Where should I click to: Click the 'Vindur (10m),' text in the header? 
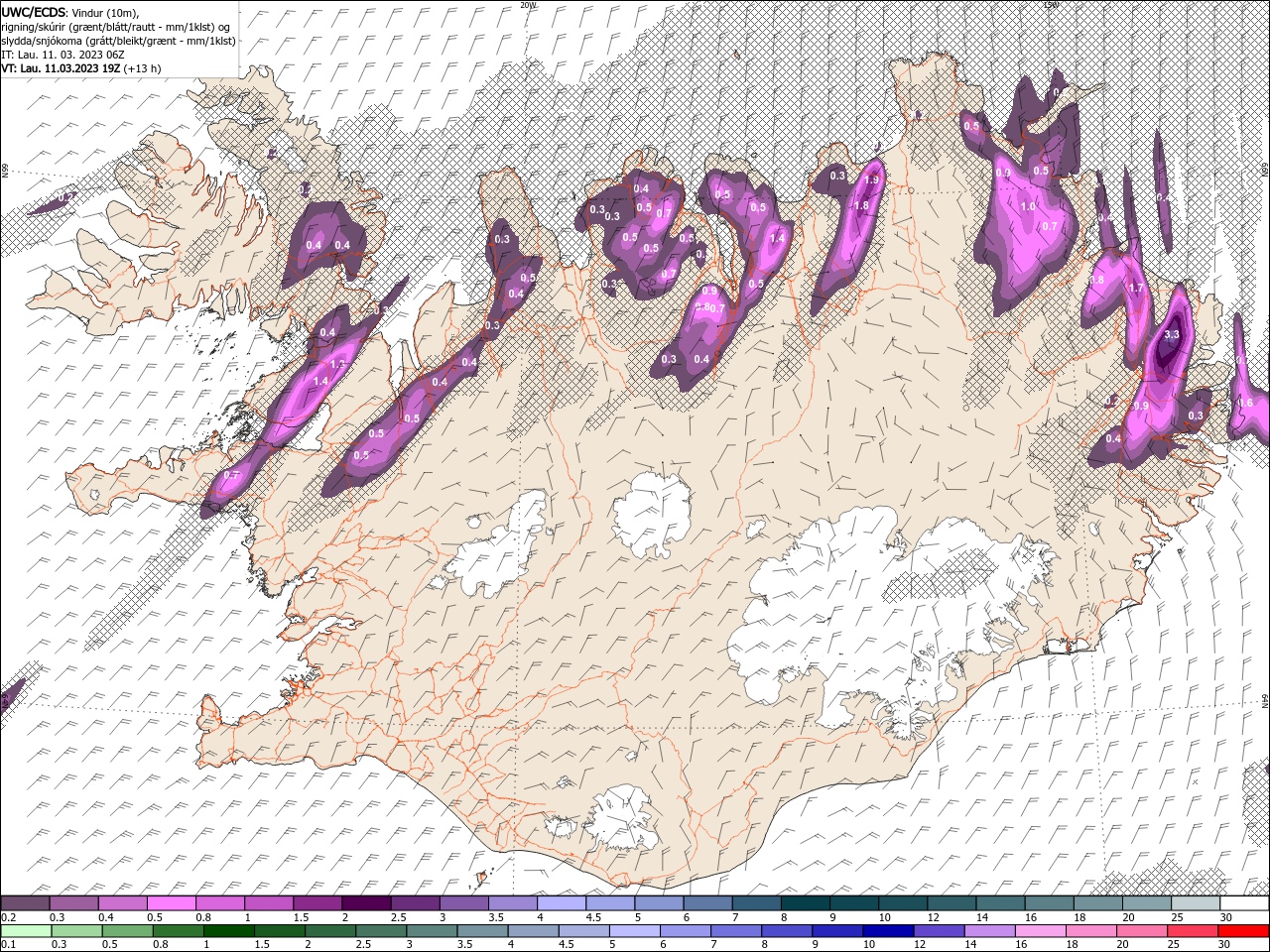click(x=106, y=11)
